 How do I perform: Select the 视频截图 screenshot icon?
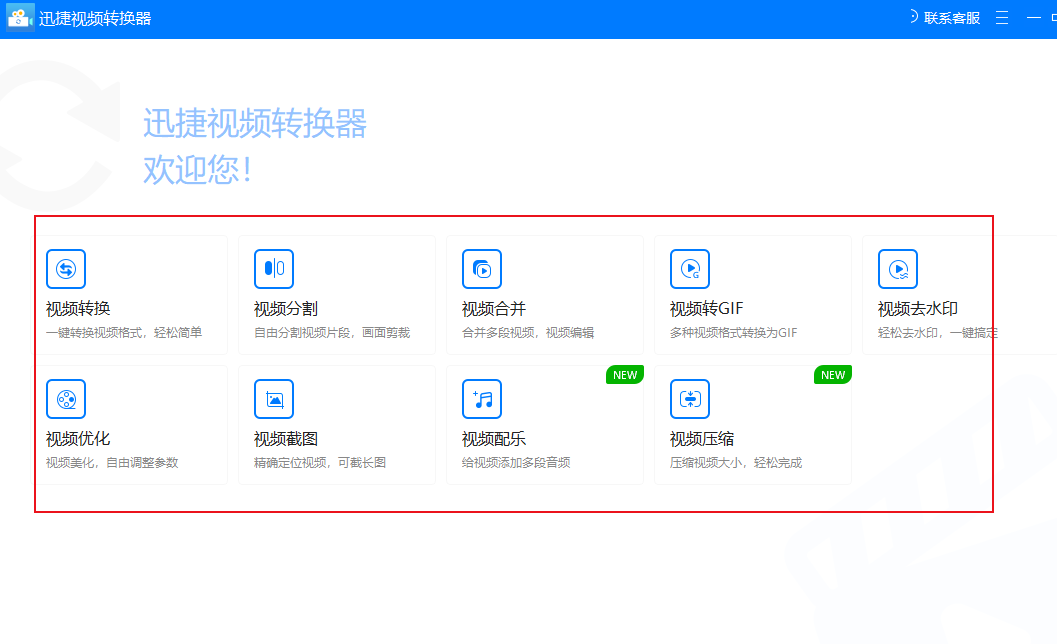click(x=274, y=399)
